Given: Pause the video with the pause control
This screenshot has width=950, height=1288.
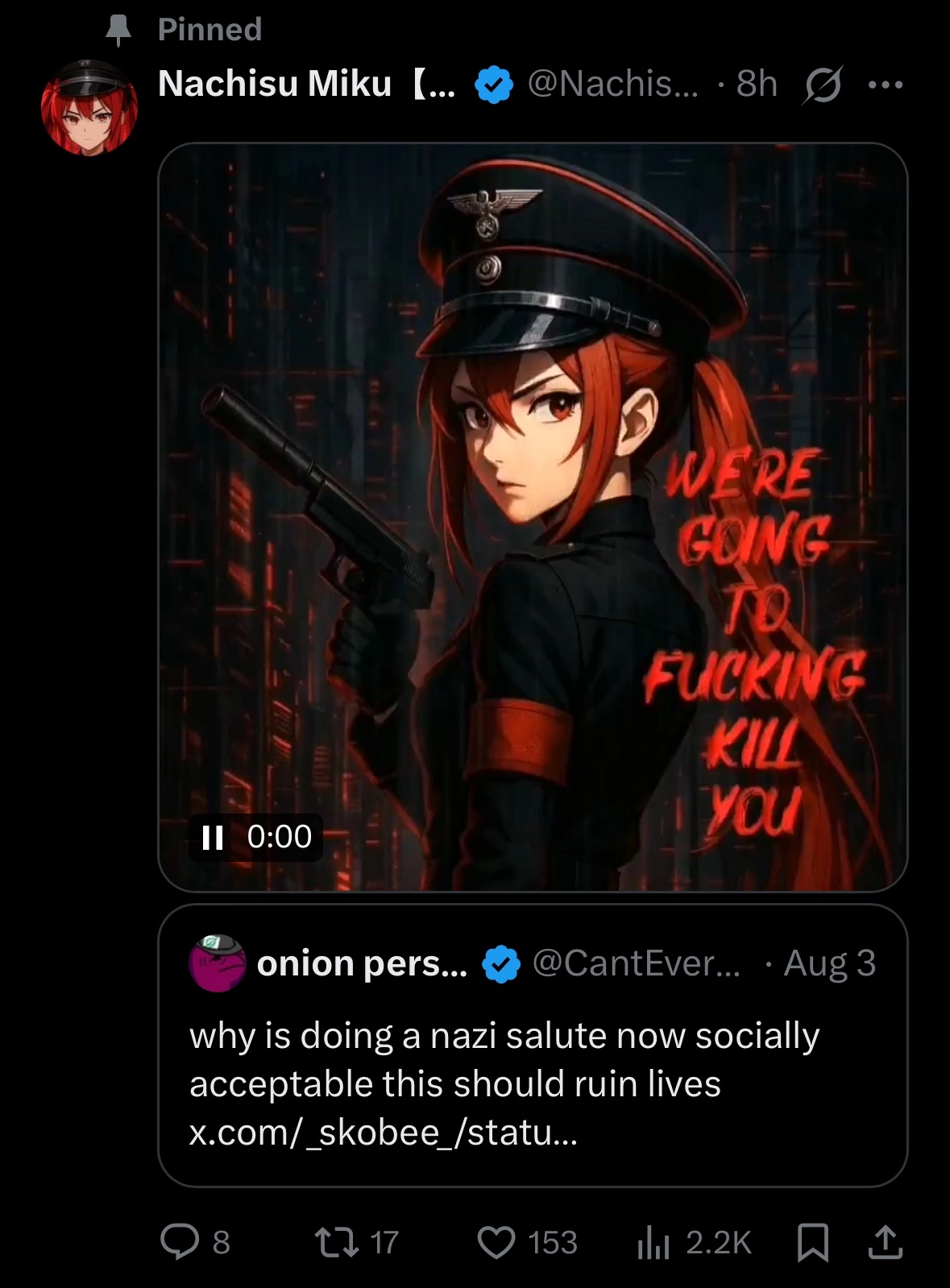Looking at the screenshot, I should [213, 837].
